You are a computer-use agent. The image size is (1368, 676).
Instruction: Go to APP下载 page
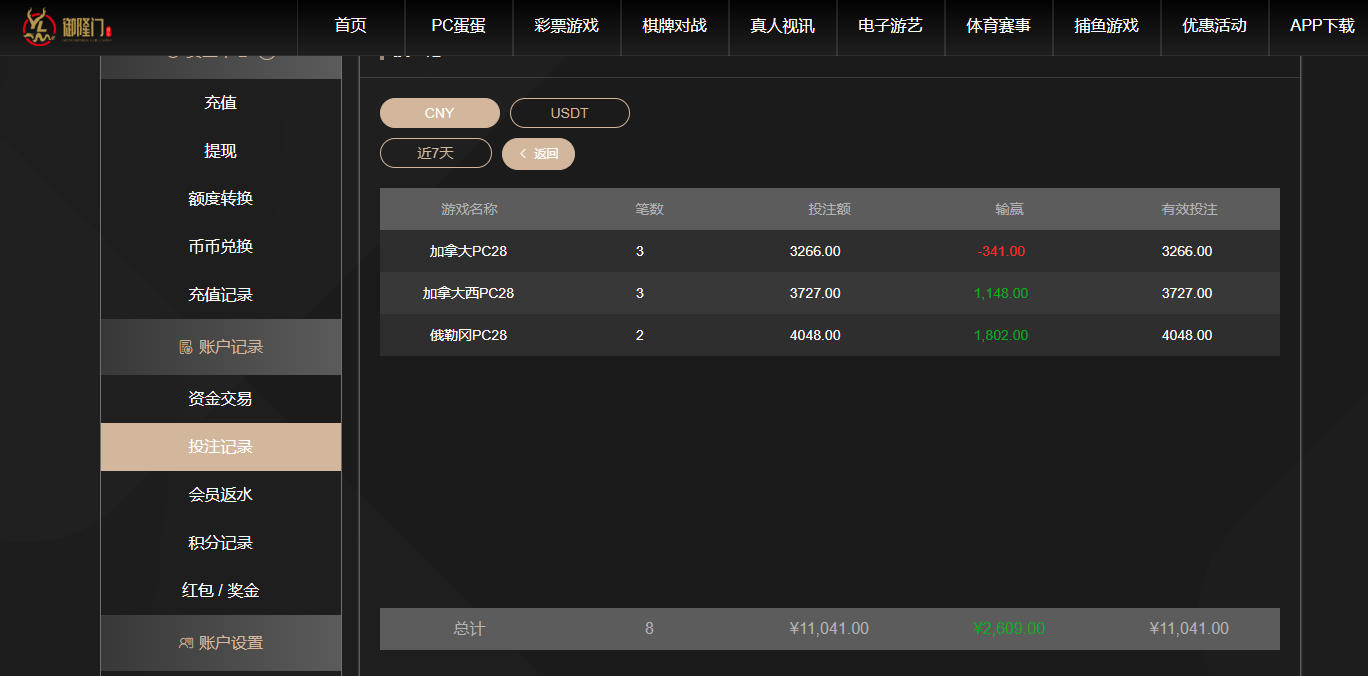point(1322,26)
